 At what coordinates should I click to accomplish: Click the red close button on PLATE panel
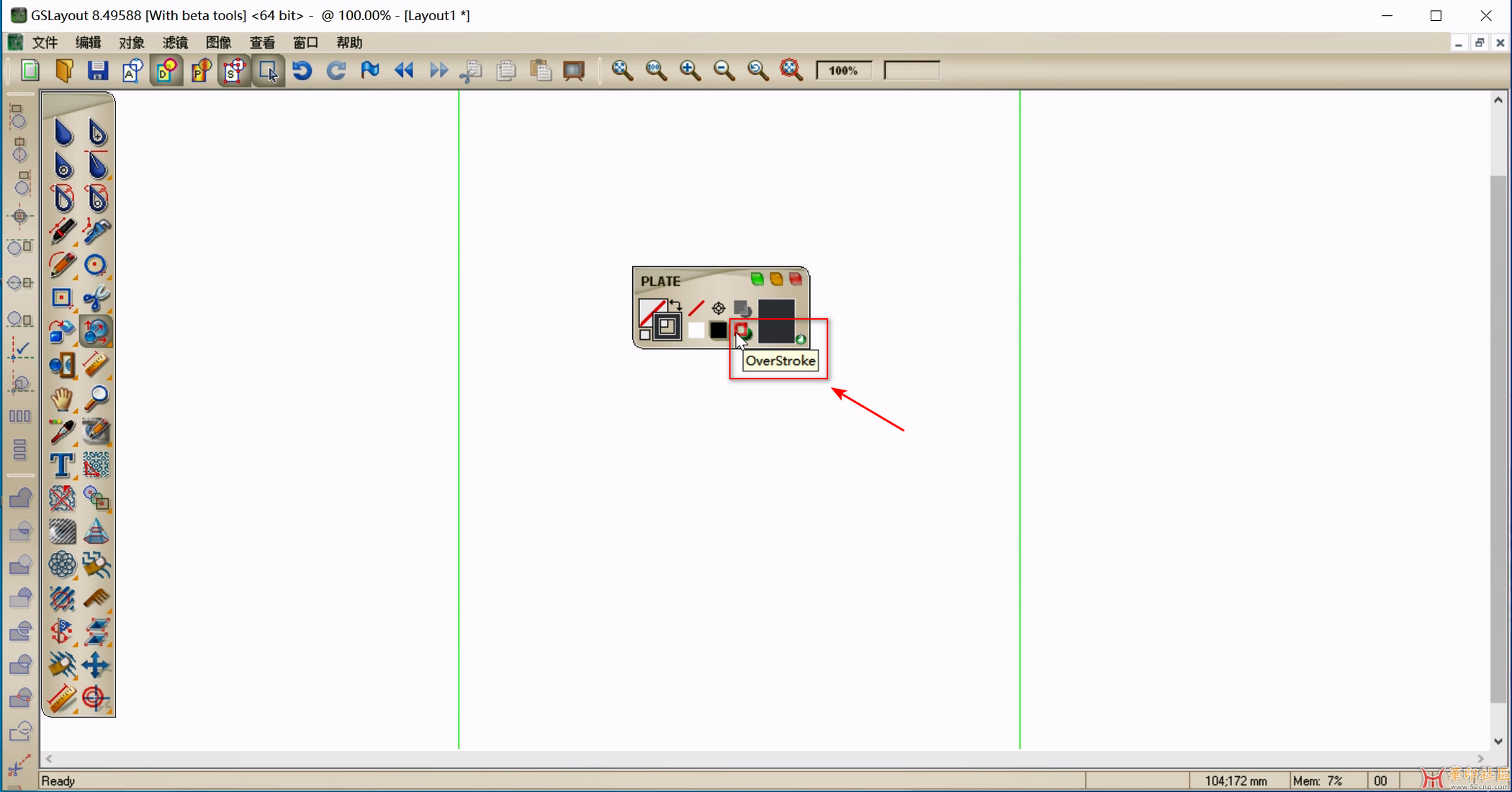(x=796, y=279)
